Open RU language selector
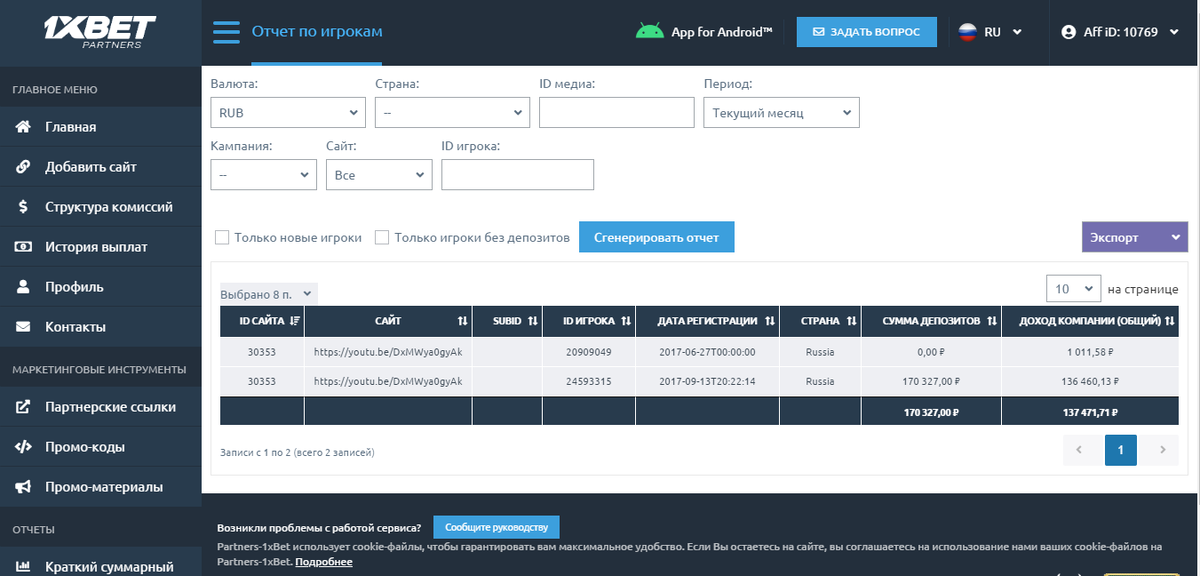Viewport: 1200px width, 576px height. [x=990, y=32]
